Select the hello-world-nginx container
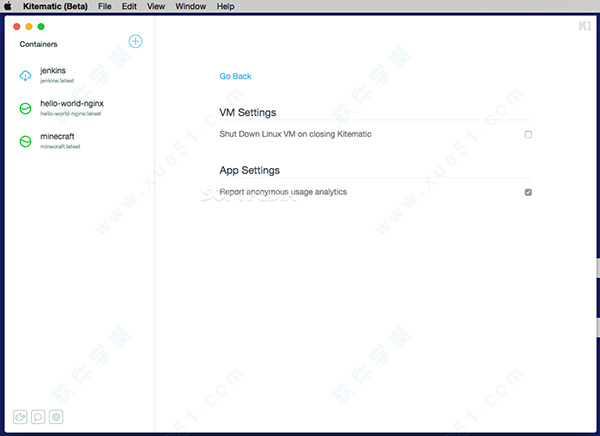Image resolution: width=600 pixels, height=436 pixels. [78, 108]
